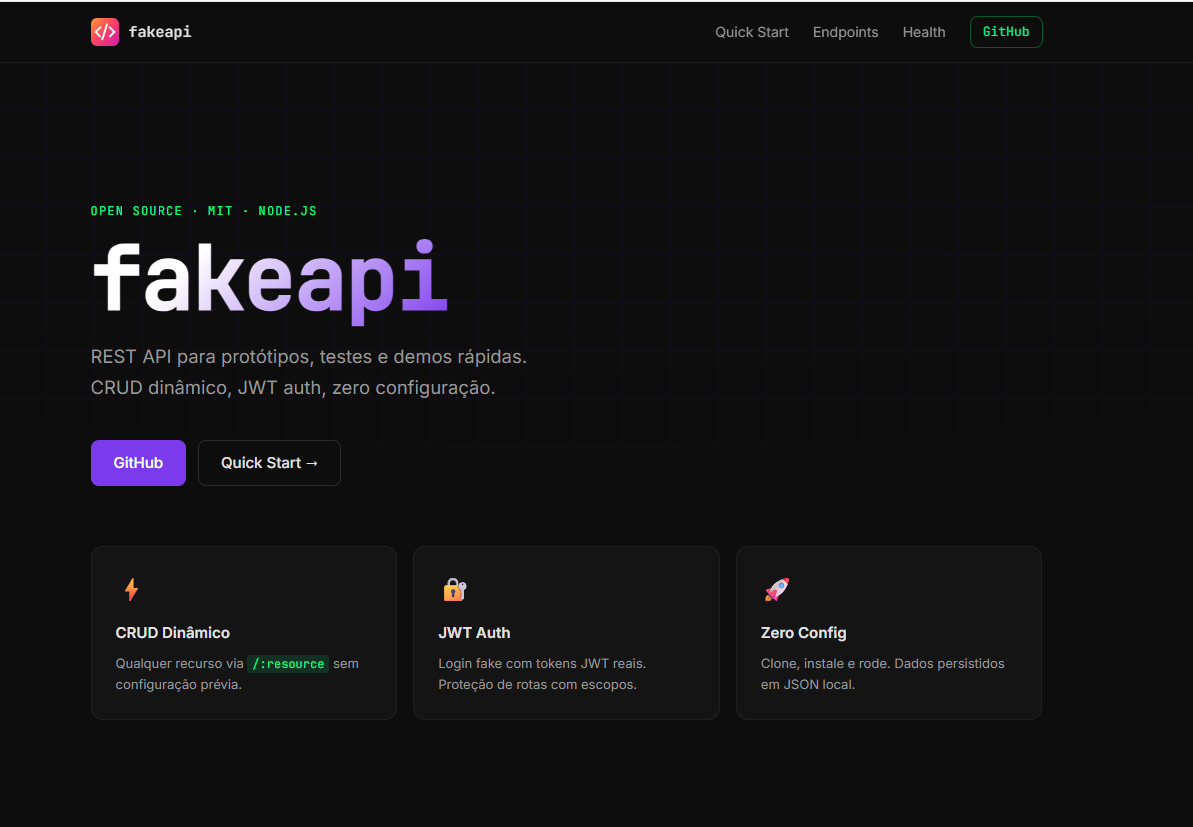Viewport: 1193px width, 827px height.
Task: Go to Endpoints in the navigation bar
Action: [845, 32]
